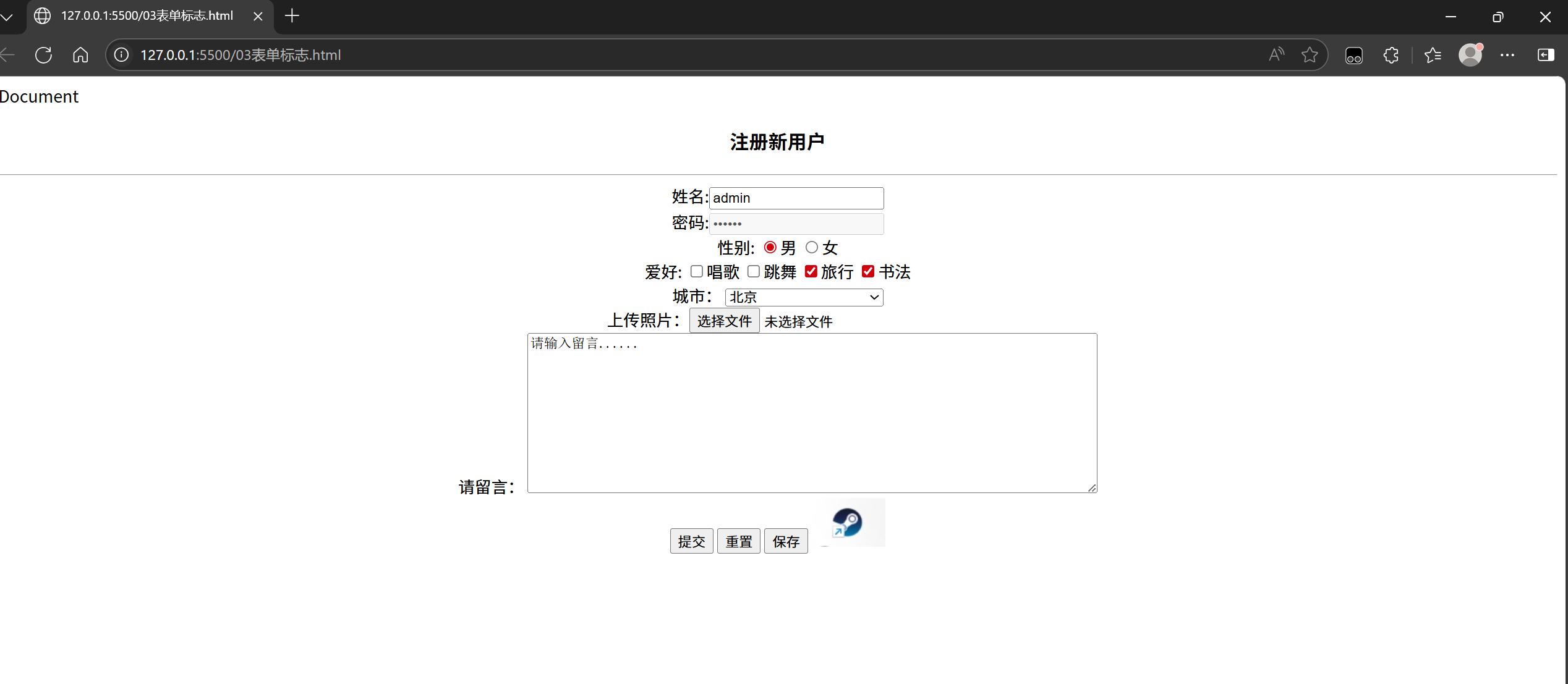Open the favorites list icon
The width and height of the screenshot is (1568, 684).
click(1433, 55)
